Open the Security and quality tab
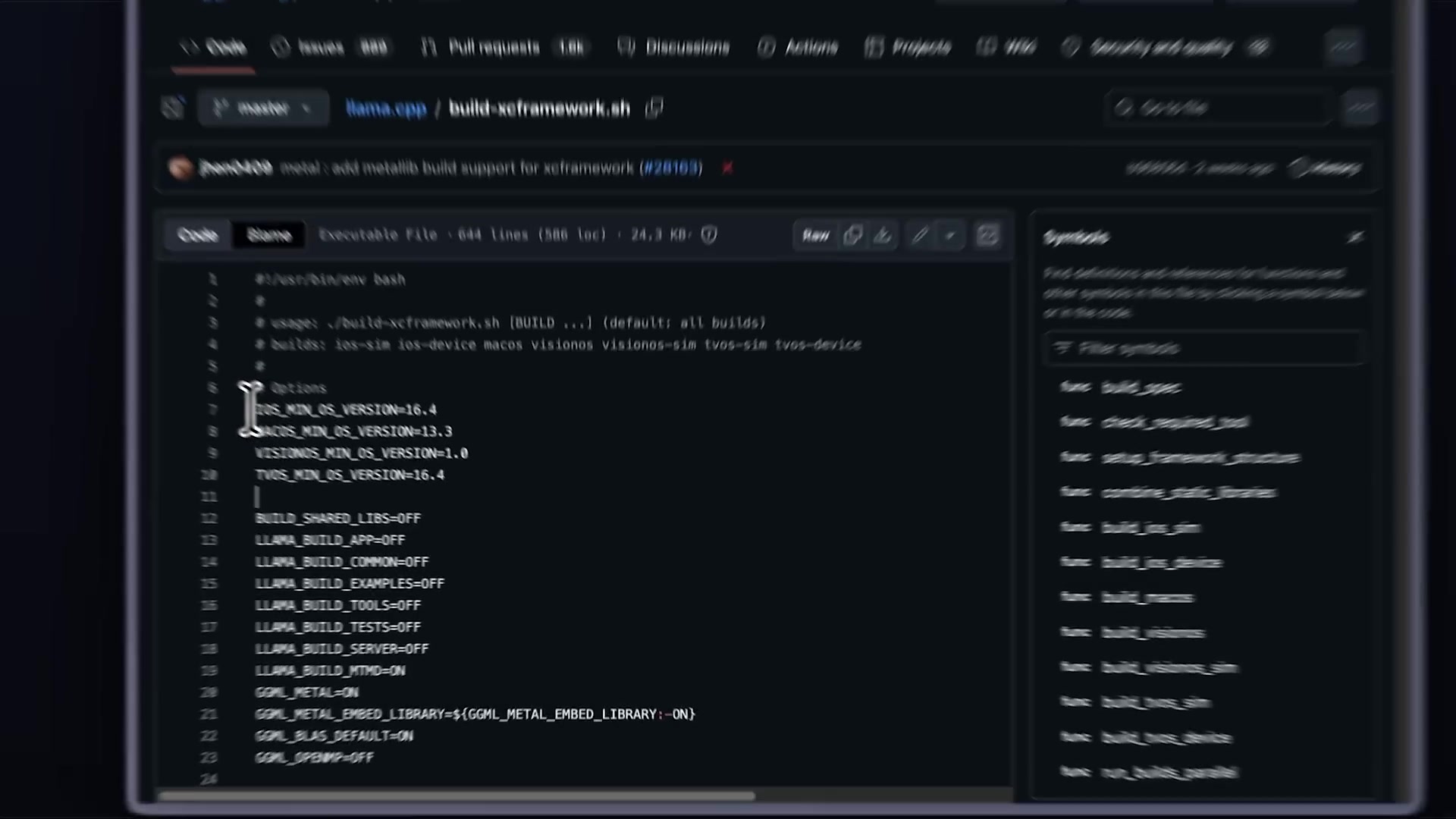 1166,48
